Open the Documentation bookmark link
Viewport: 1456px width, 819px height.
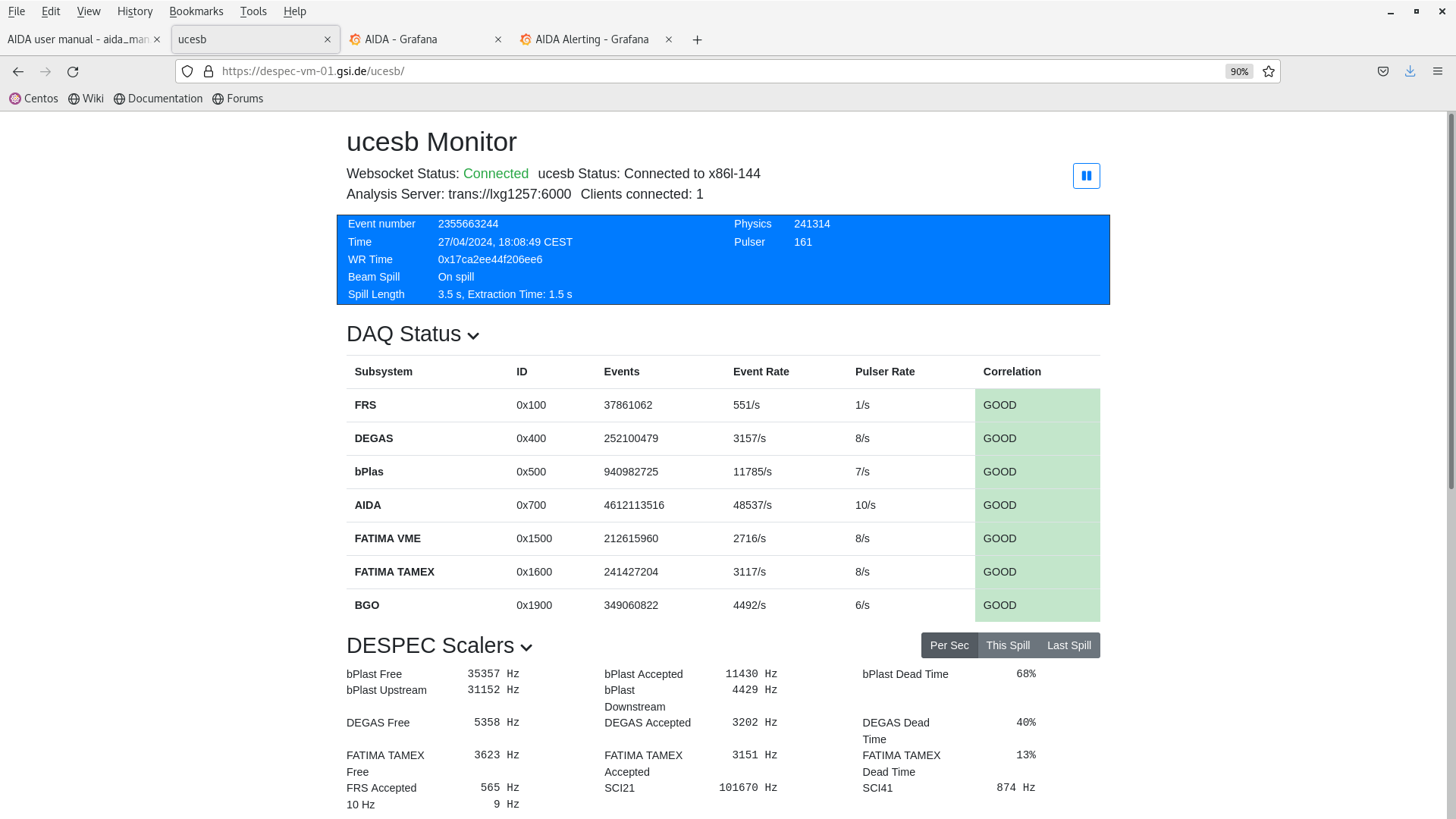(158, 99)
